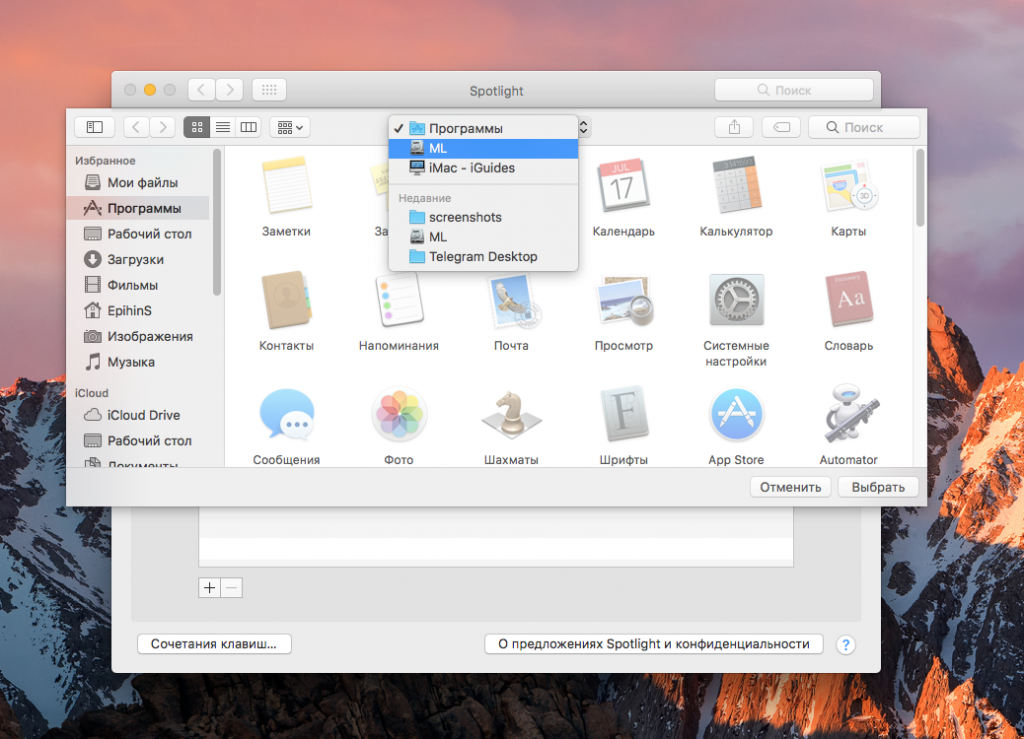Screen dimensions: 1024x739
Task: Click the file list vertical scrollbar
Action: tap(920, 188)
